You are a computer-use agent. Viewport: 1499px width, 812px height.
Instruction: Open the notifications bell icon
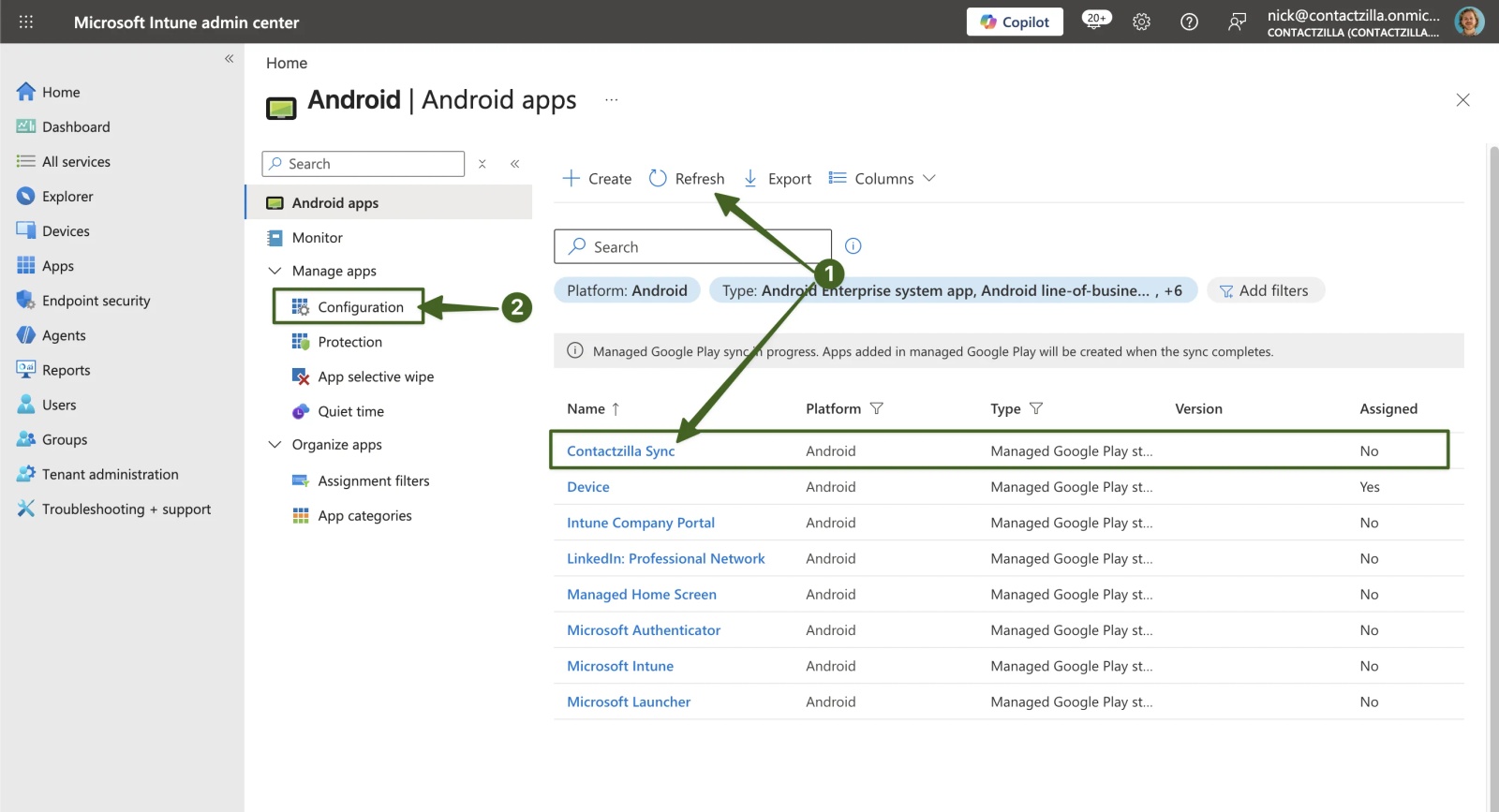coord(1096,21)
